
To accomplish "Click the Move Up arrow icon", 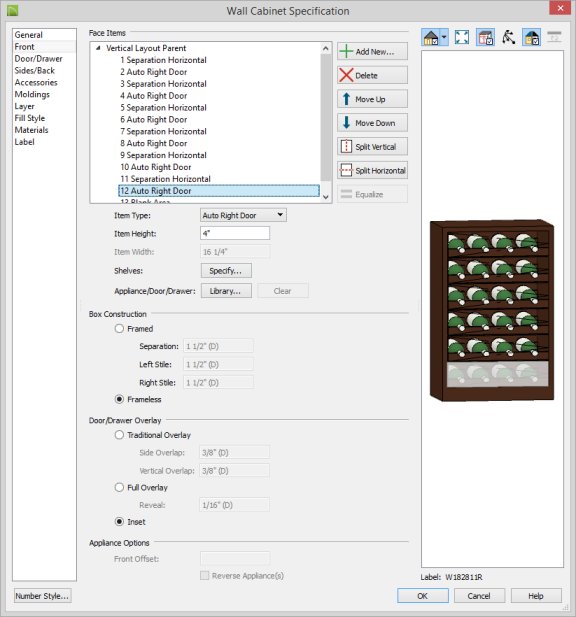I will 346,99.
